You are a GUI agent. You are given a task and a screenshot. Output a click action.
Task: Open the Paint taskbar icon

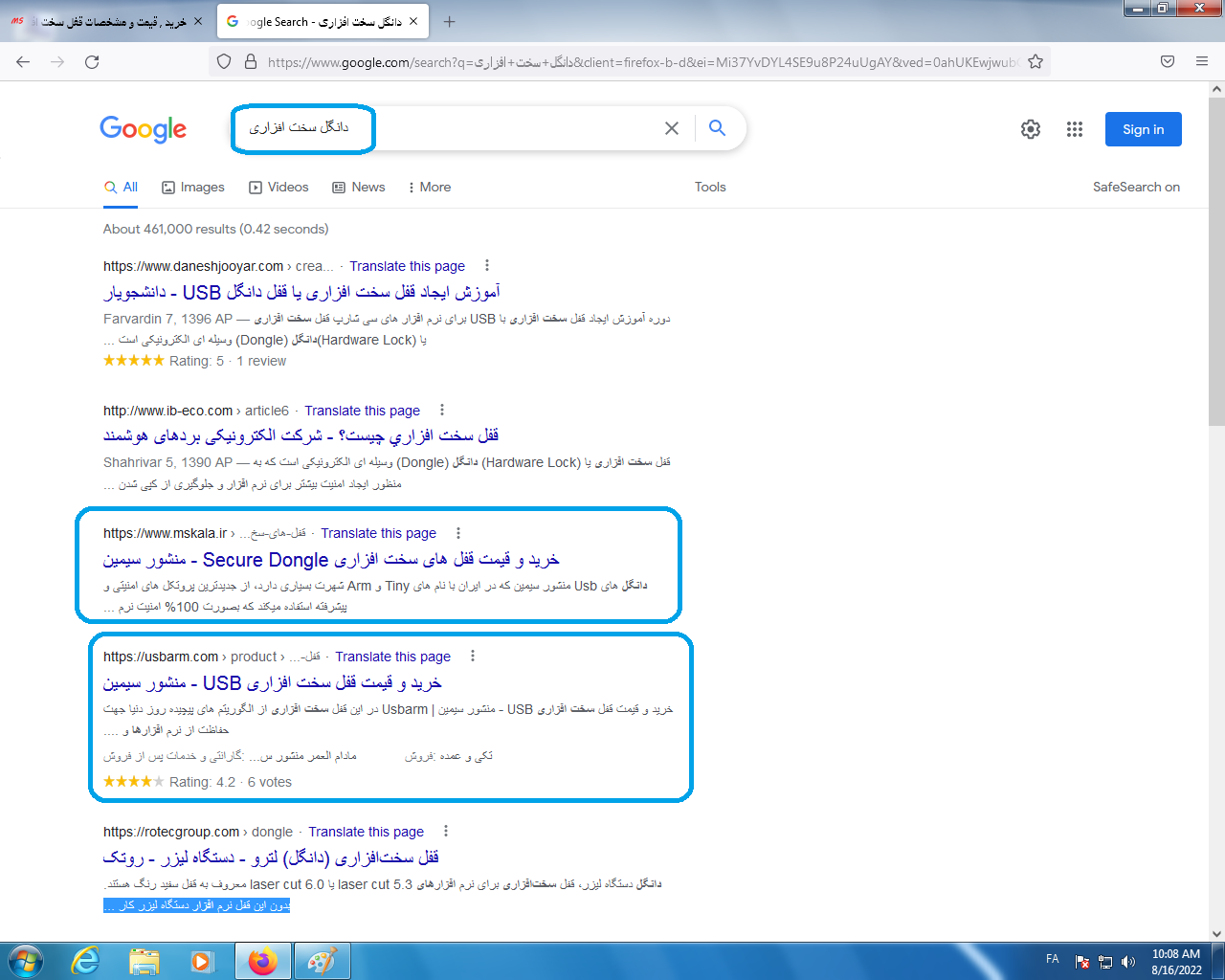(x=321, y=961)
